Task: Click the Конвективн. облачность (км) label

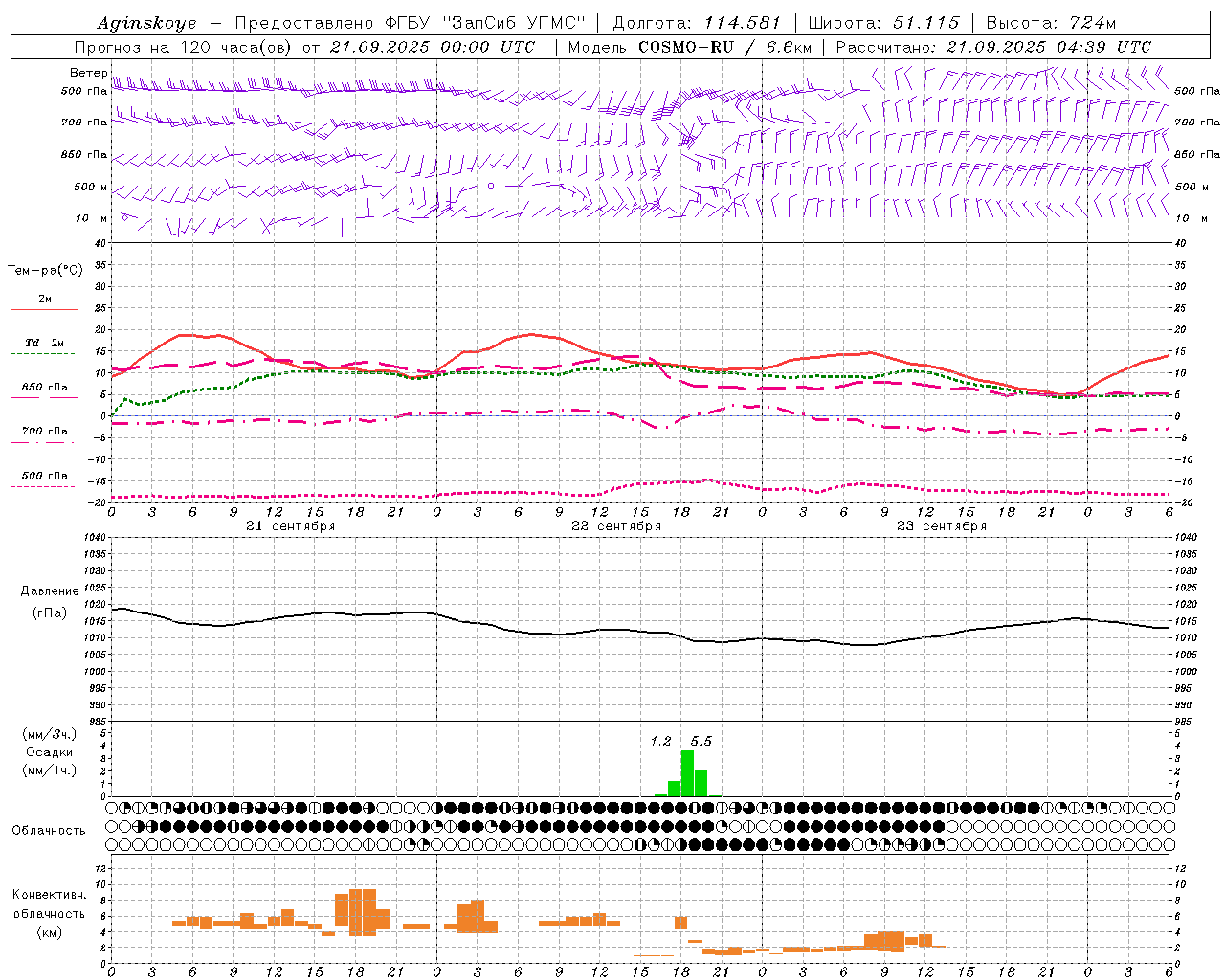Action: coord(49,913)
